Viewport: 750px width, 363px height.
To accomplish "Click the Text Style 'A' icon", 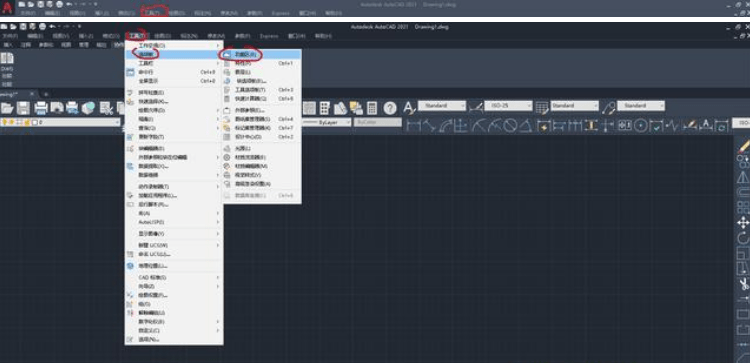I will pos(409,108).
